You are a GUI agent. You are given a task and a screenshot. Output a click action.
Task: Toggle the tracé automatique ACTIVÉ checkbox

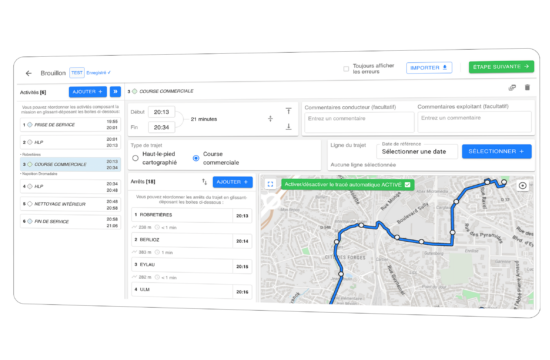coord(407,185)
